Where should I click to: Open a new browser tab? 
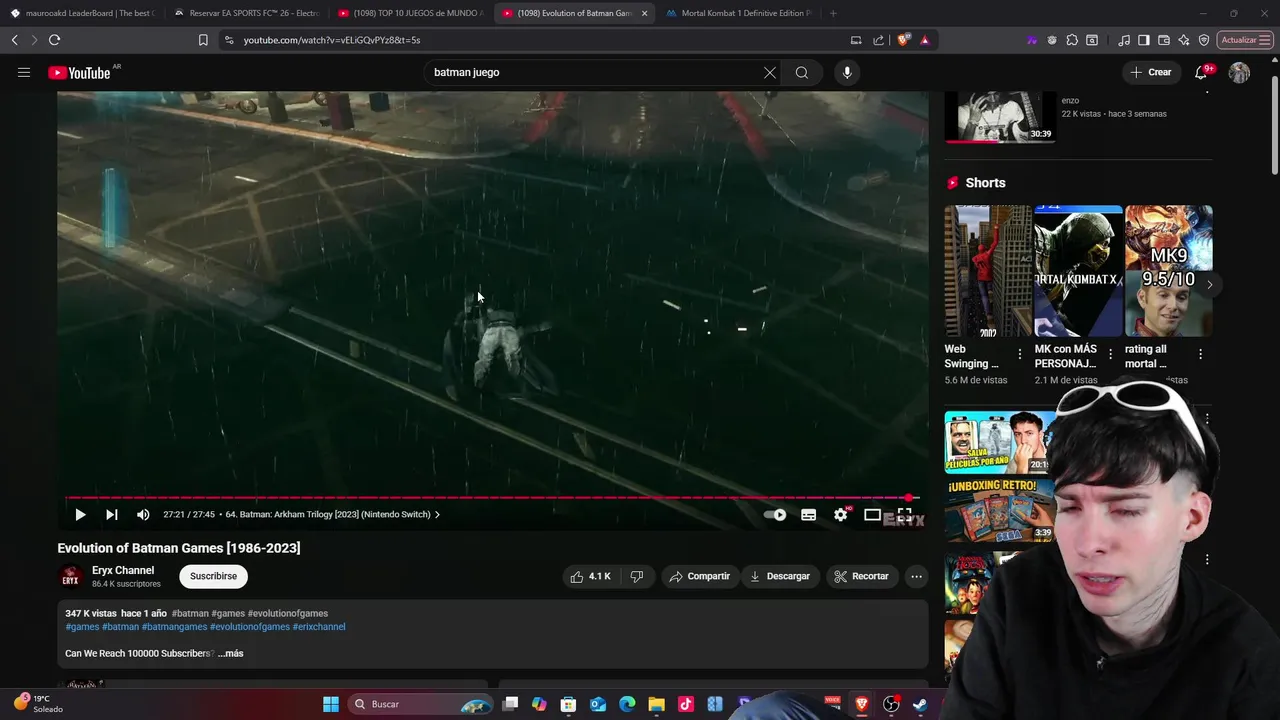click(x=833, y=13)
